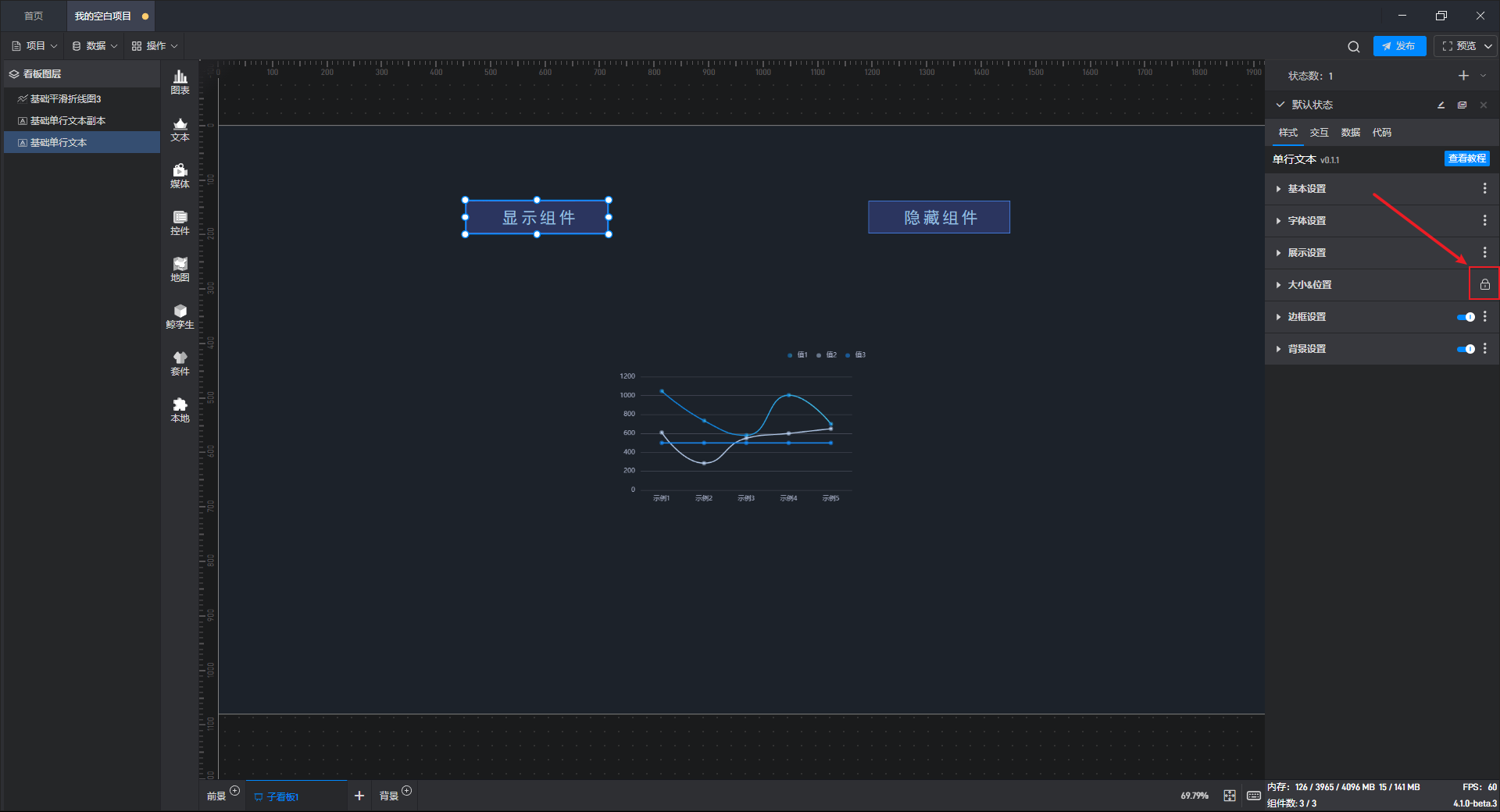Switch to the 样式 tab
The height and width of the screenshot is (812, 1500).
[1287, 133]
